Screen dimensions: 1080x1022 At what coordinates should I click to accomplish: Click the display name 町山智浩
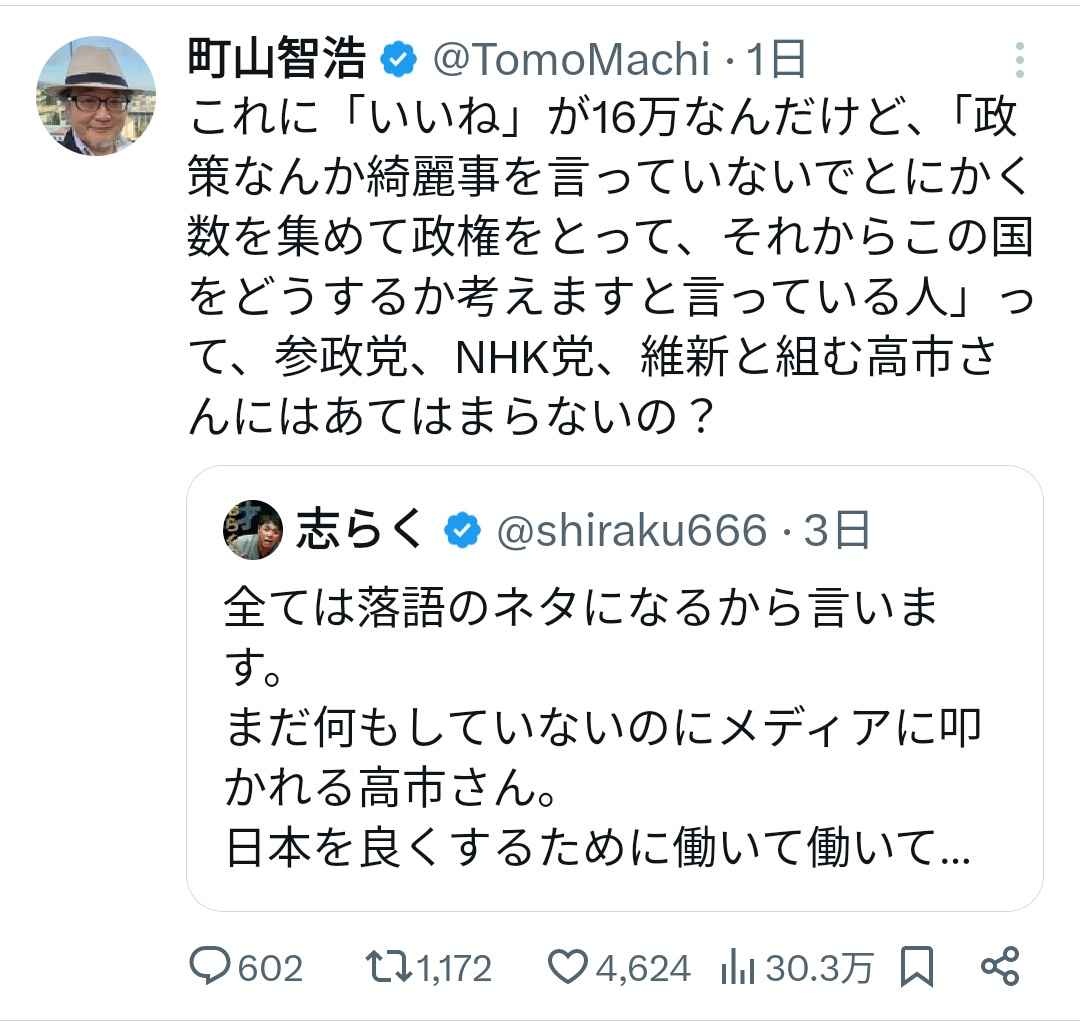[277, 61]
